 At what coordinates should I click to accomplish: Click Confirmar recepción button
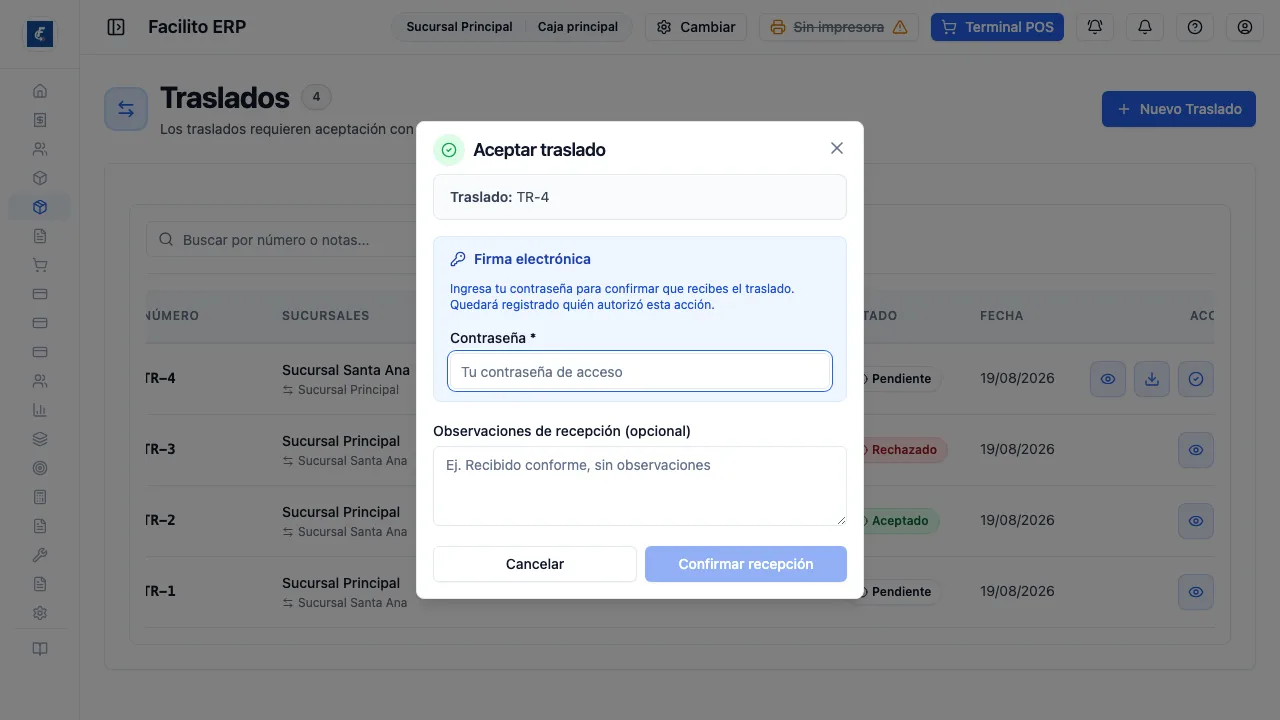click(x=746, y=564)
